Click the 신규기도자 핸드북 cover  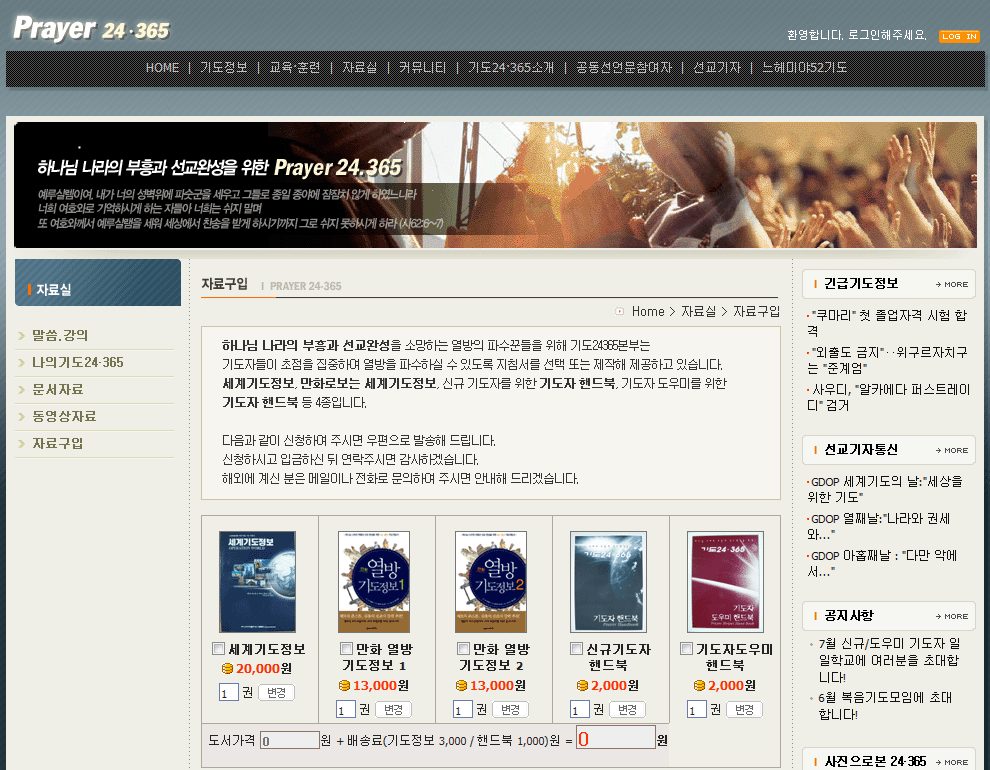(608, 582)
